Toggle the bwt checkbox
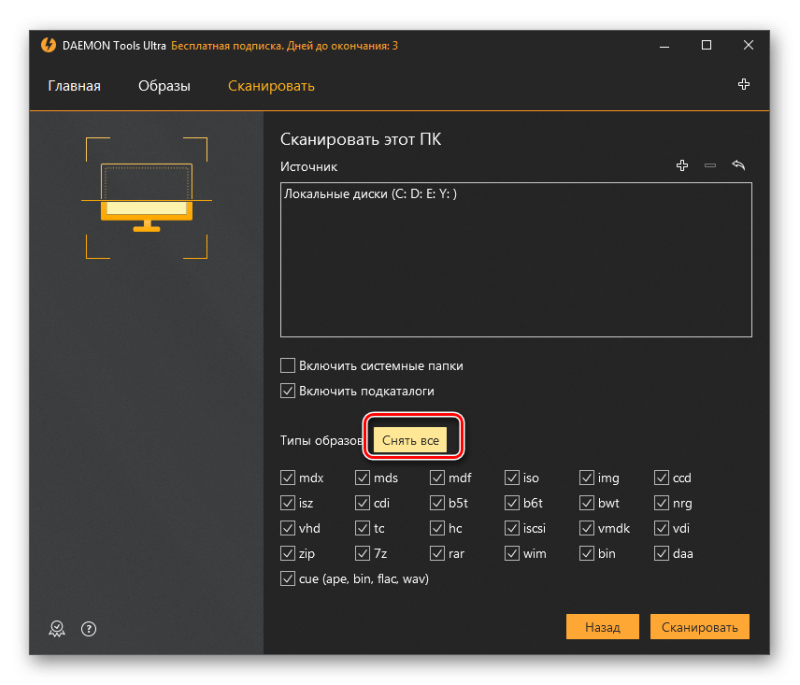The width and height of the screenshot is (800, 685). pos(587,503)
